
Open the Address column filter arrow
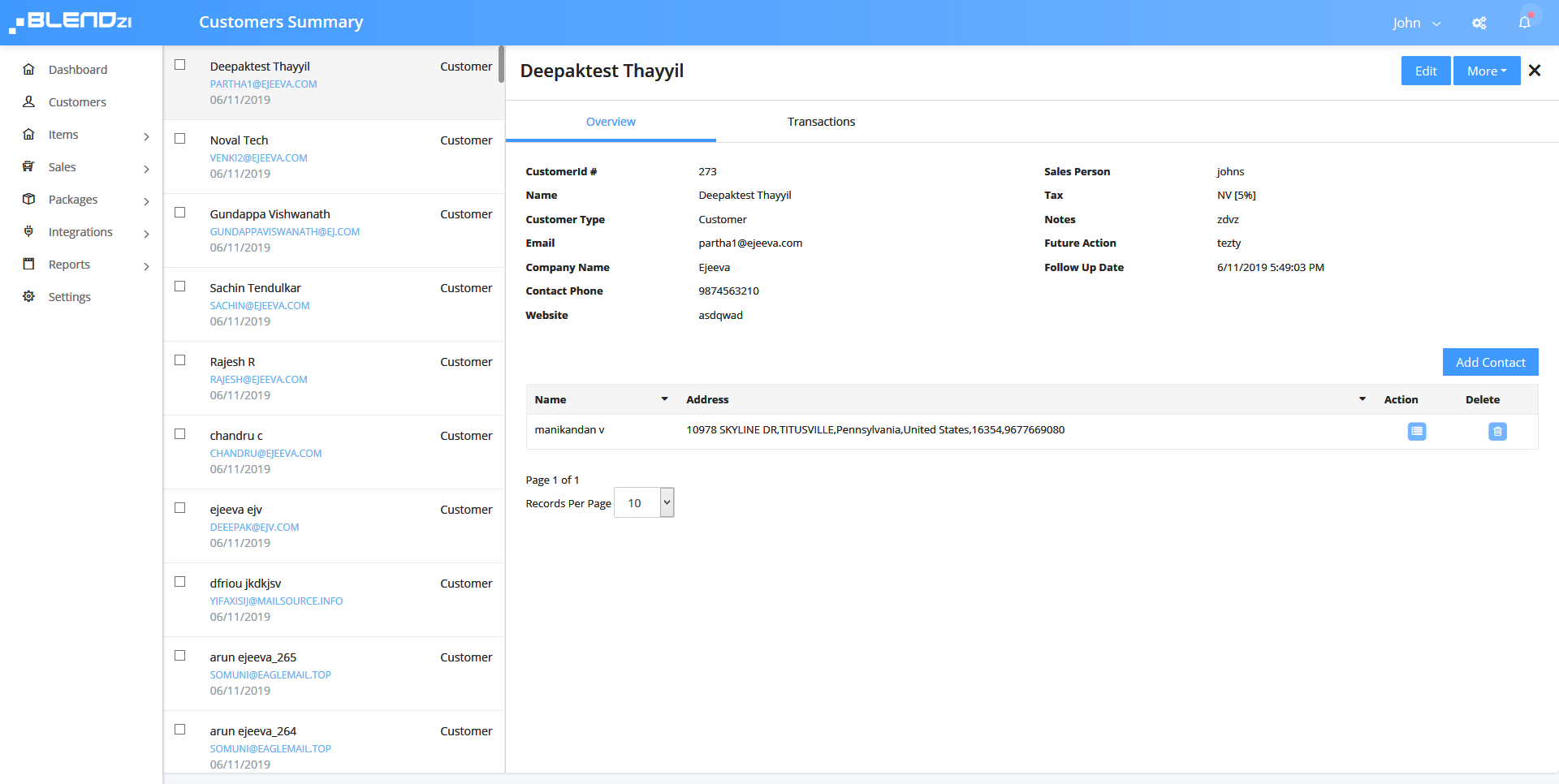click(x=1363, y=399)
